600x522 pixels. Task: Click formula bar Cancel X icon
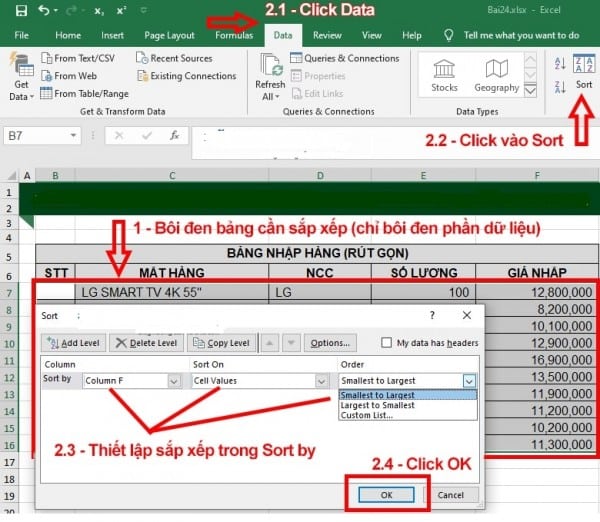click(119, 135)
